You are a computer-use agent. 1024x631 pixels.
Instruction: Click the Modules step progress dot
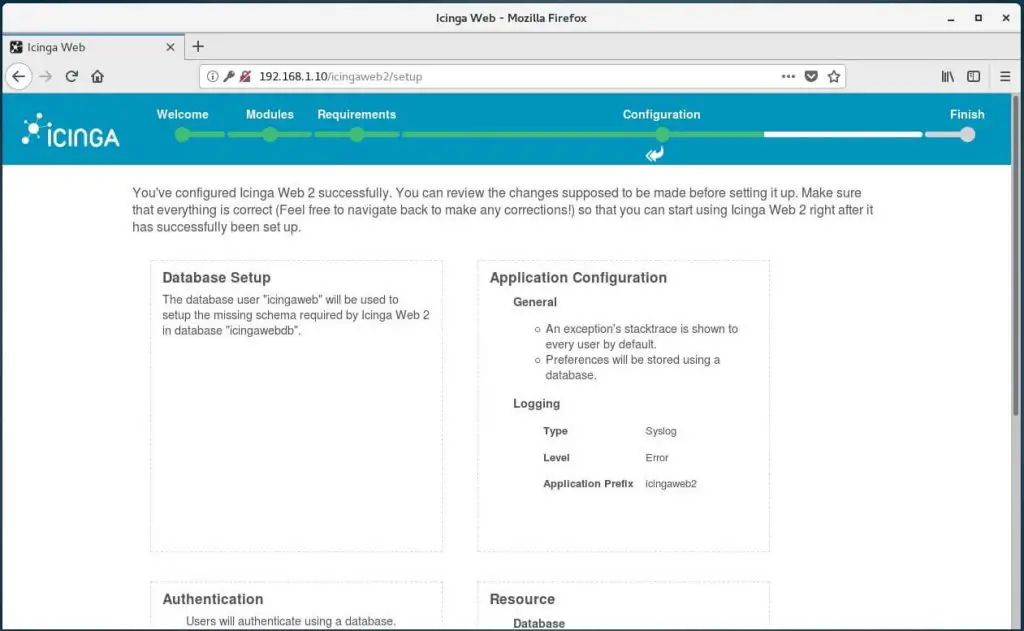[x=270, y=135]
